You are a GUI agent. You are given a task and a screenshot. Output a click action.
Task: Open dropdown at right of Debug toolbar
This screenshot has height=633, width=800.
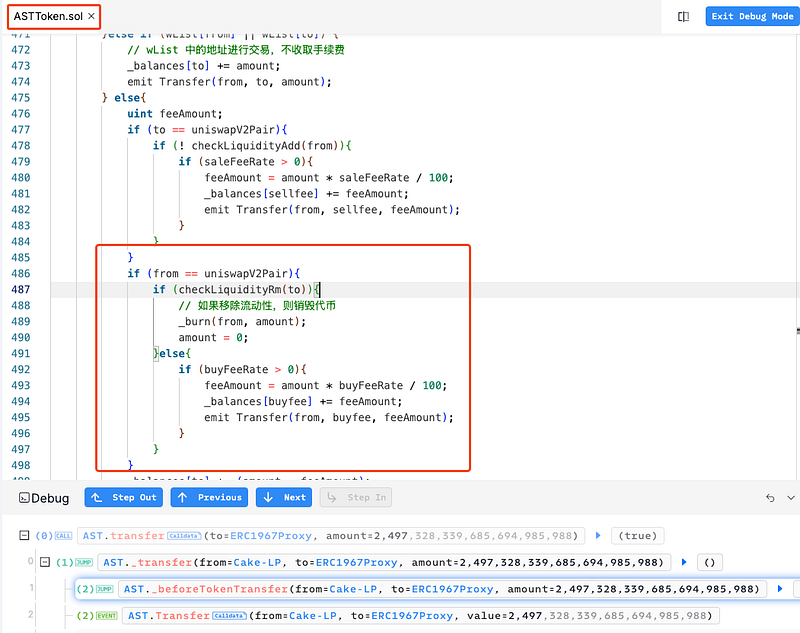point(792,497)
